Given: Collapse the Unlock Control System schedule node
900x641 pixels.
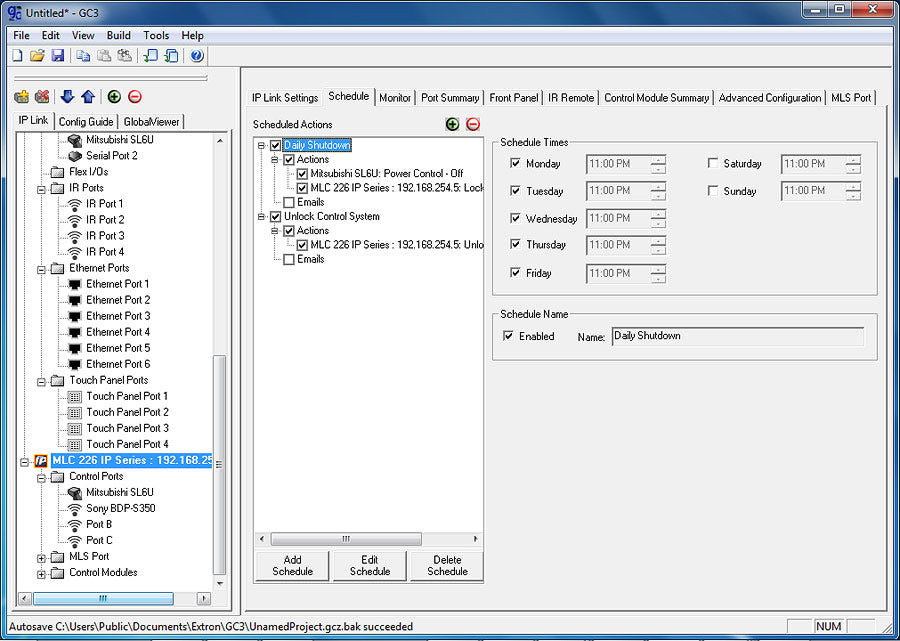Looking at the screenshot, I should tap(261, 217).
